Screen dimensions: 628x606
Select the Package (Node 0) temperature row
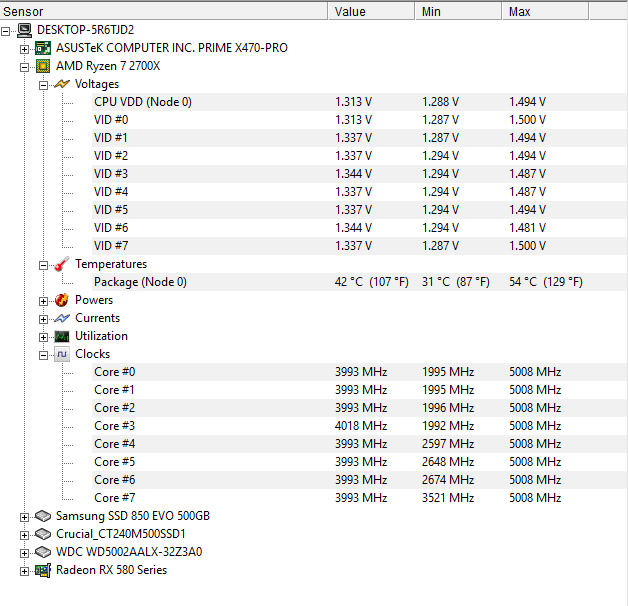click(x=360, y=282)
